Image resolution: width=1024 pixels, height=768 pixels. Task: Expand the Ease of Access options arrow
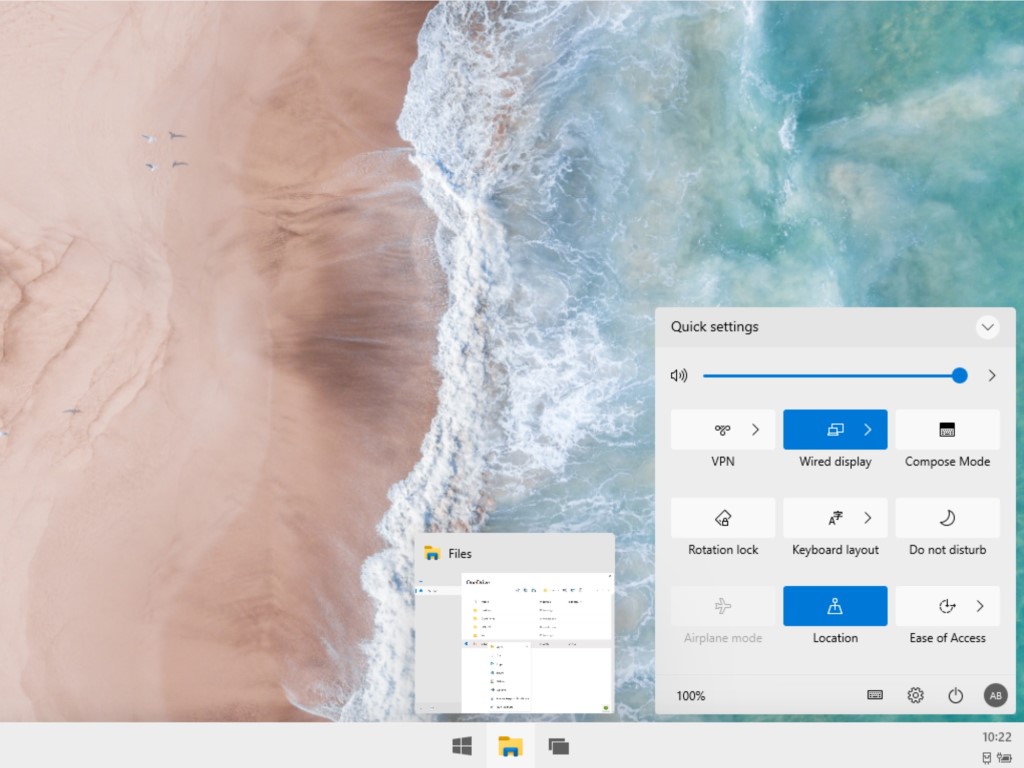pos(980,606)
